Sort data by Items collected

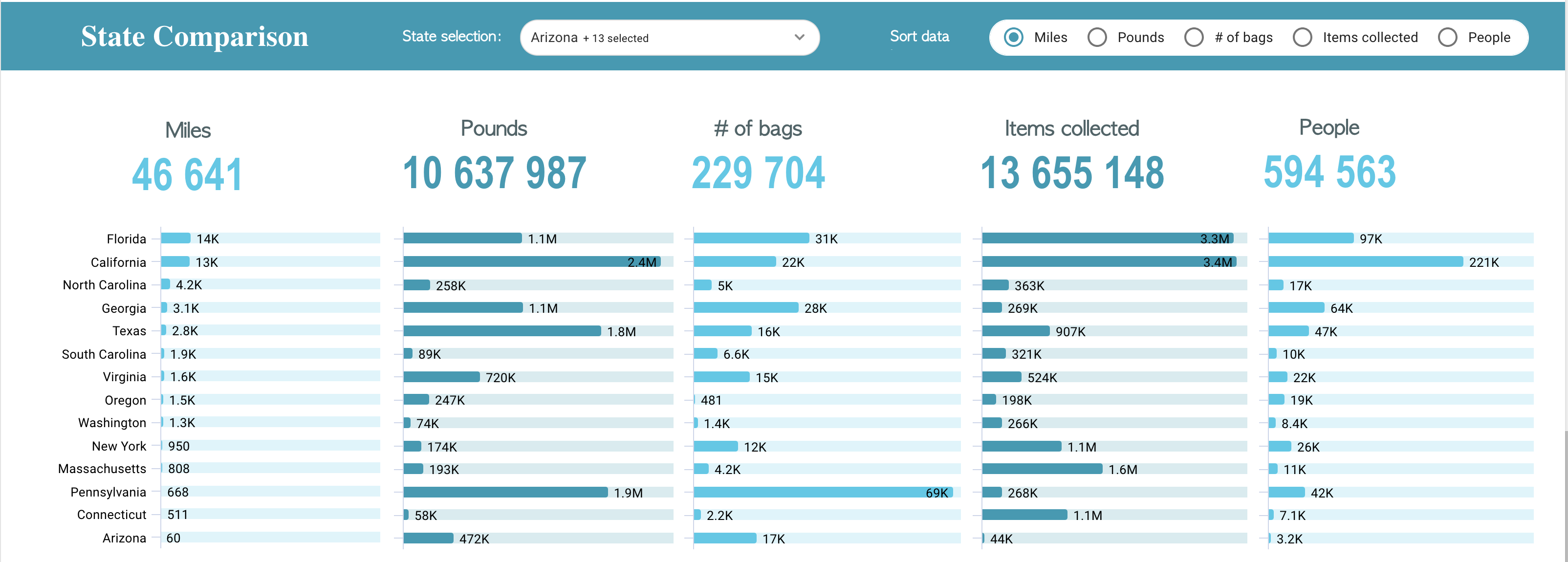click(1302, 37)
